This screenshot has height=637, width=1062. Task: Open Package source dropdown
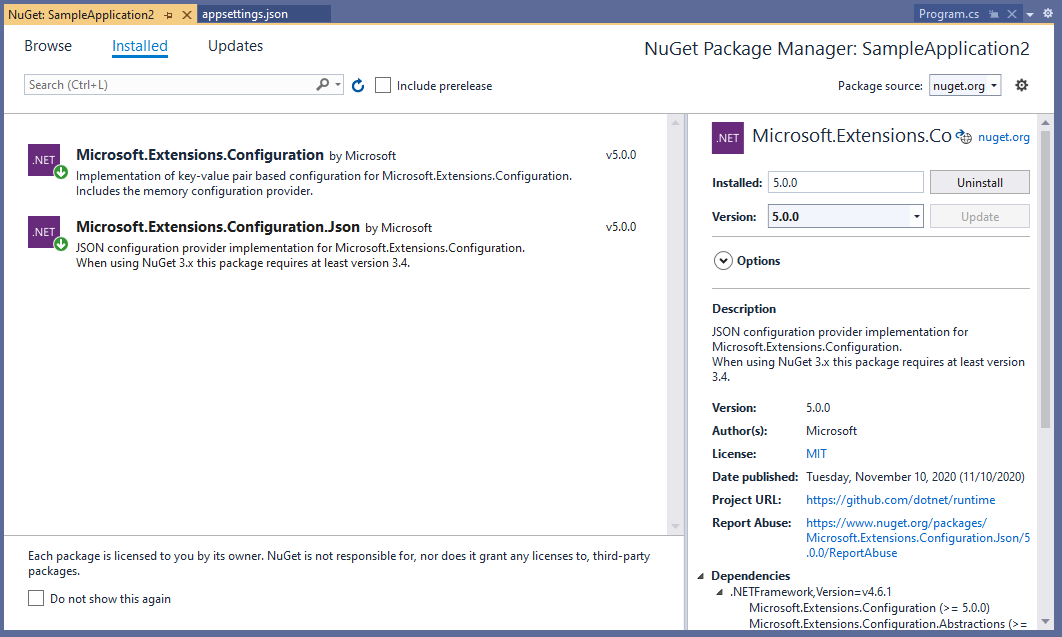click(964, 85)
